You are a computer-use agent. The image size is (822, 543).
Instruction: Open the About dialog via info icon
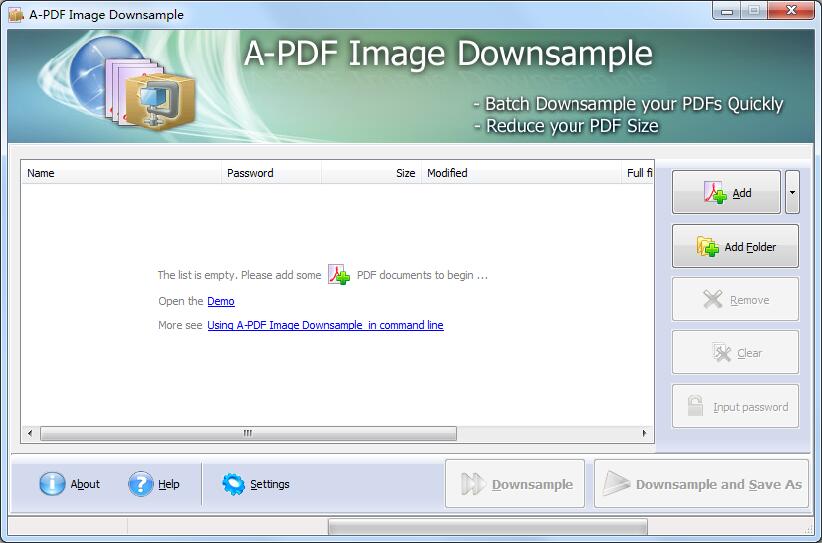click(x=52, y=484)
